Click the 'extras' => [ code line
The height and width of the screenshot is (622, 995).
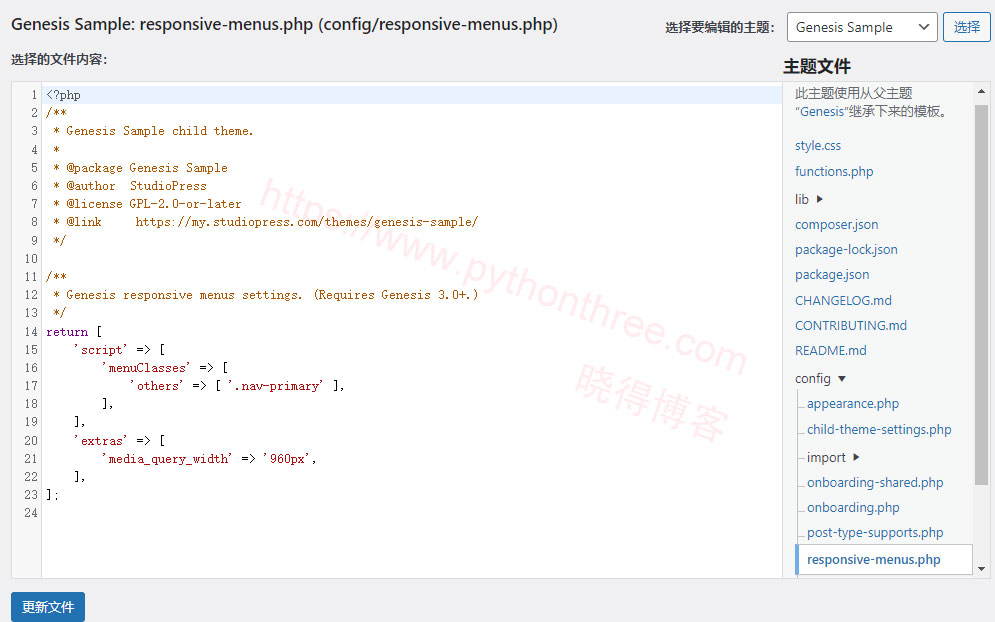pos(119,440)
